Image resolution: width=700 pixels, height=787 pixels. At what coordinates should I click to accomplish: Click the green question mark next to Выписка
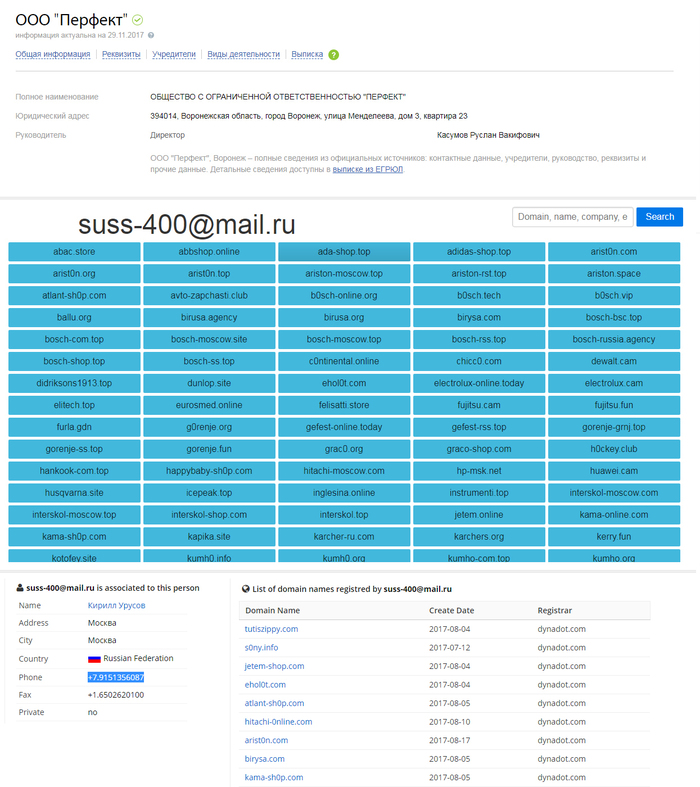[334, 54]
